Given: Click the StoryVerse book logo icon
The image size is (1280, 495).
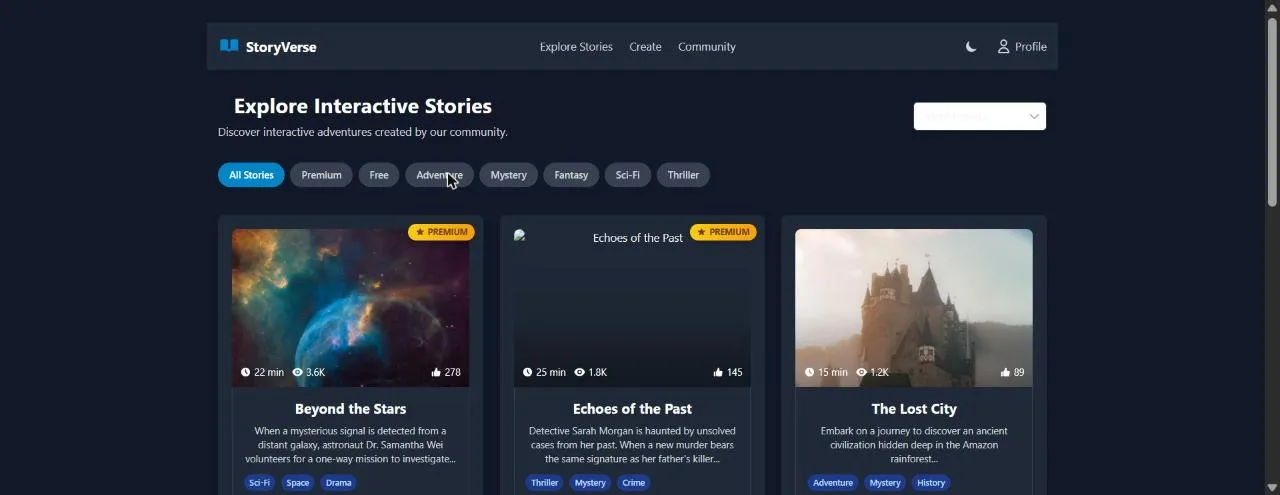Looking at the screenshot, I should [229, 46].
